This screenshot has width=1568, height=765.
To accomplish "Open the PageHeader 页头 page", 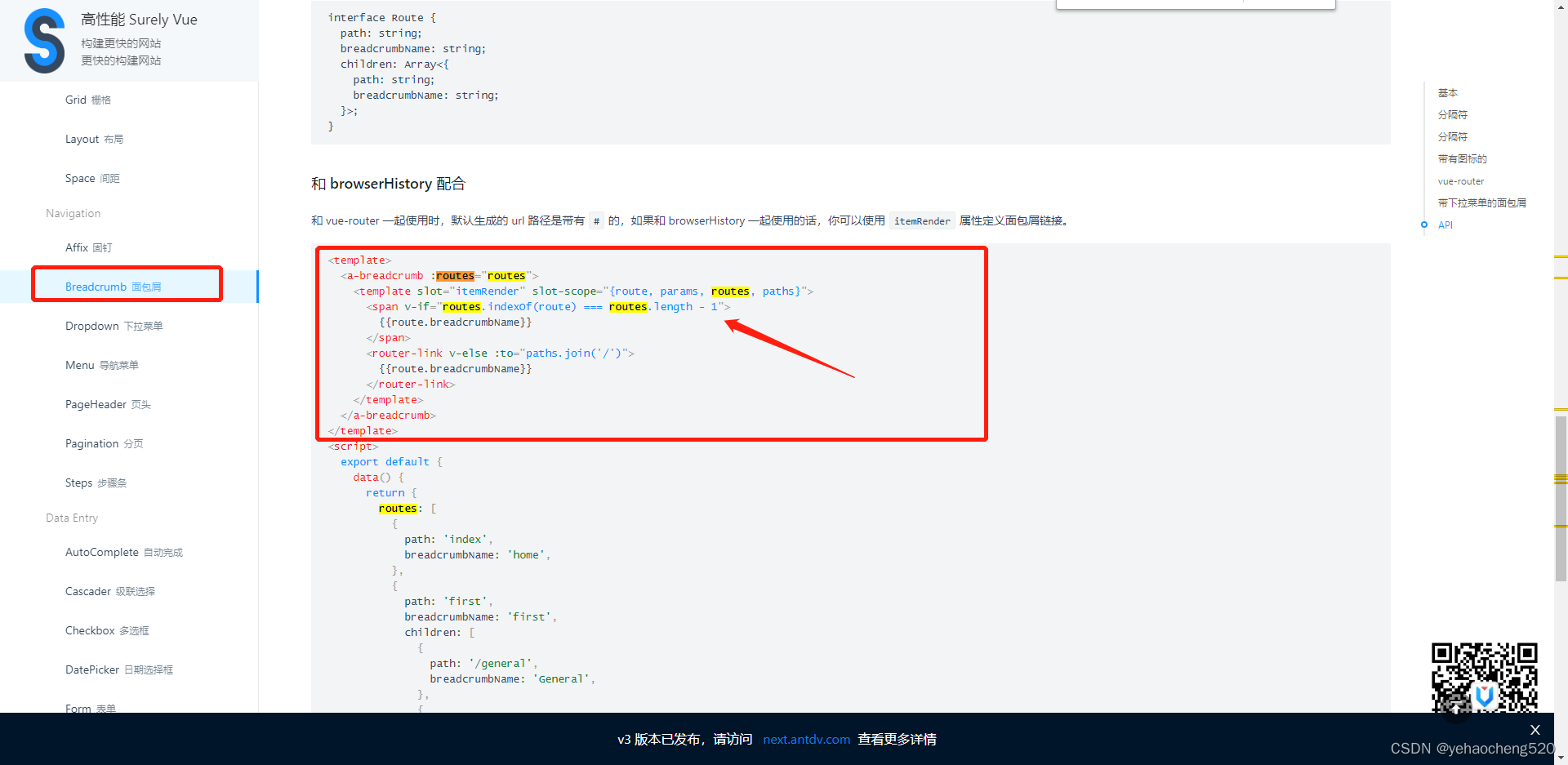I will point(108,404).
